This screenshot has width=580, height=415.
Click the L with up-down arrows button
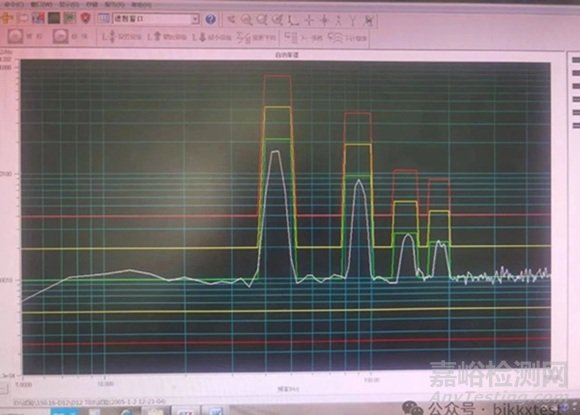(x=122, y=37)
